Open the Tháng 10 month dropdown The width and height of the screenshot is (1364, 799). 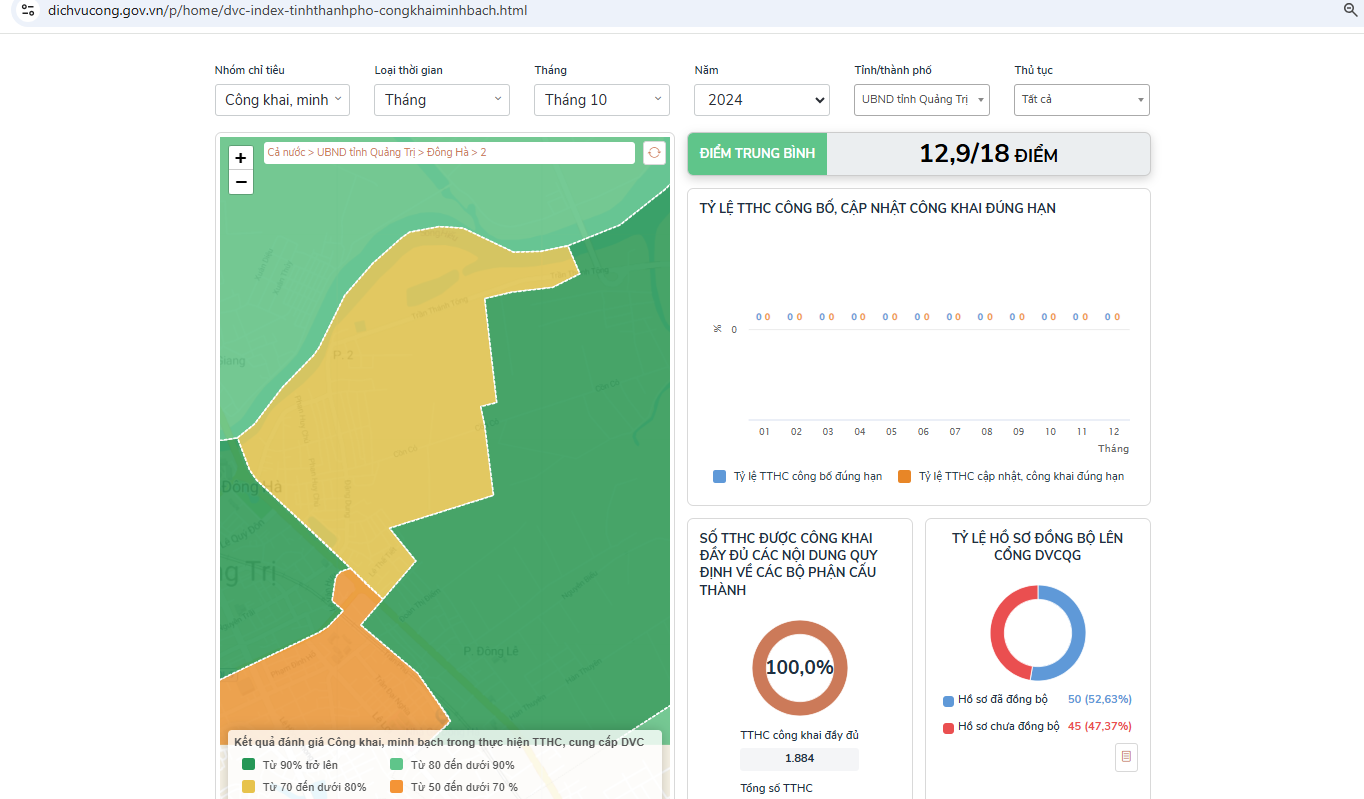(x=602, y=100)
